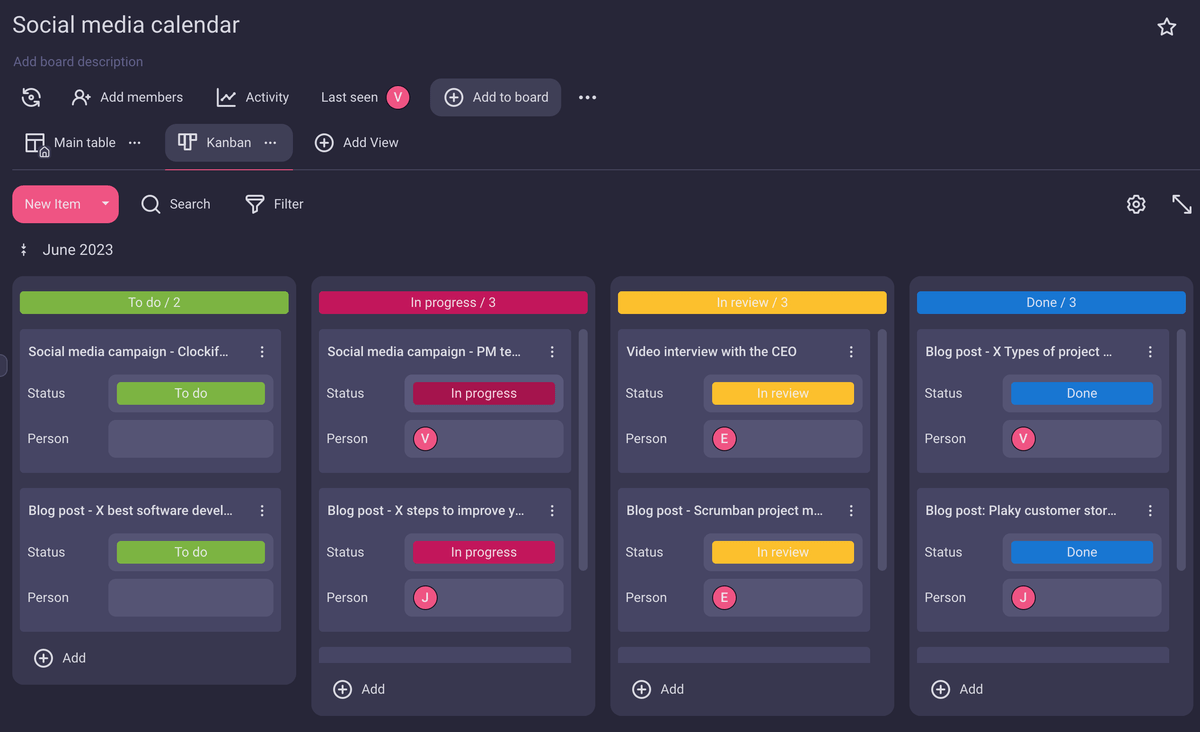Click Add in the To do column

coord(61,658)
